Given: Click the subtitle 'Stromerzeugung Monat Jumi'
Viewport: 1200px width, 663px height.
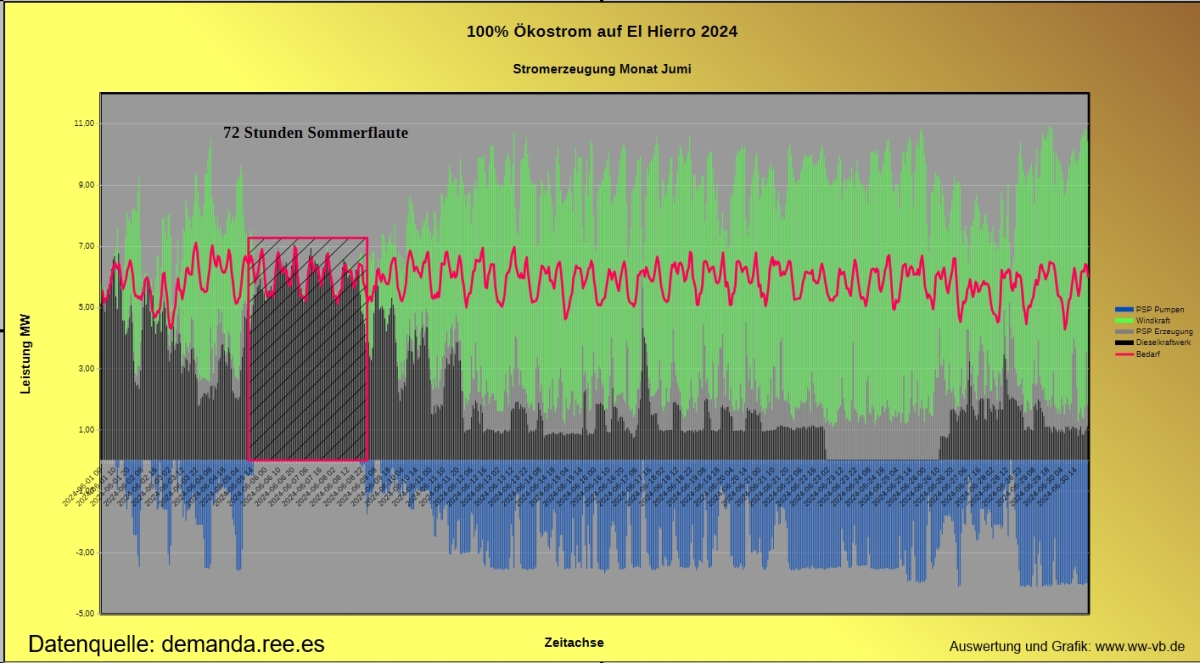Looking at the screenshot, I should 602,69.
